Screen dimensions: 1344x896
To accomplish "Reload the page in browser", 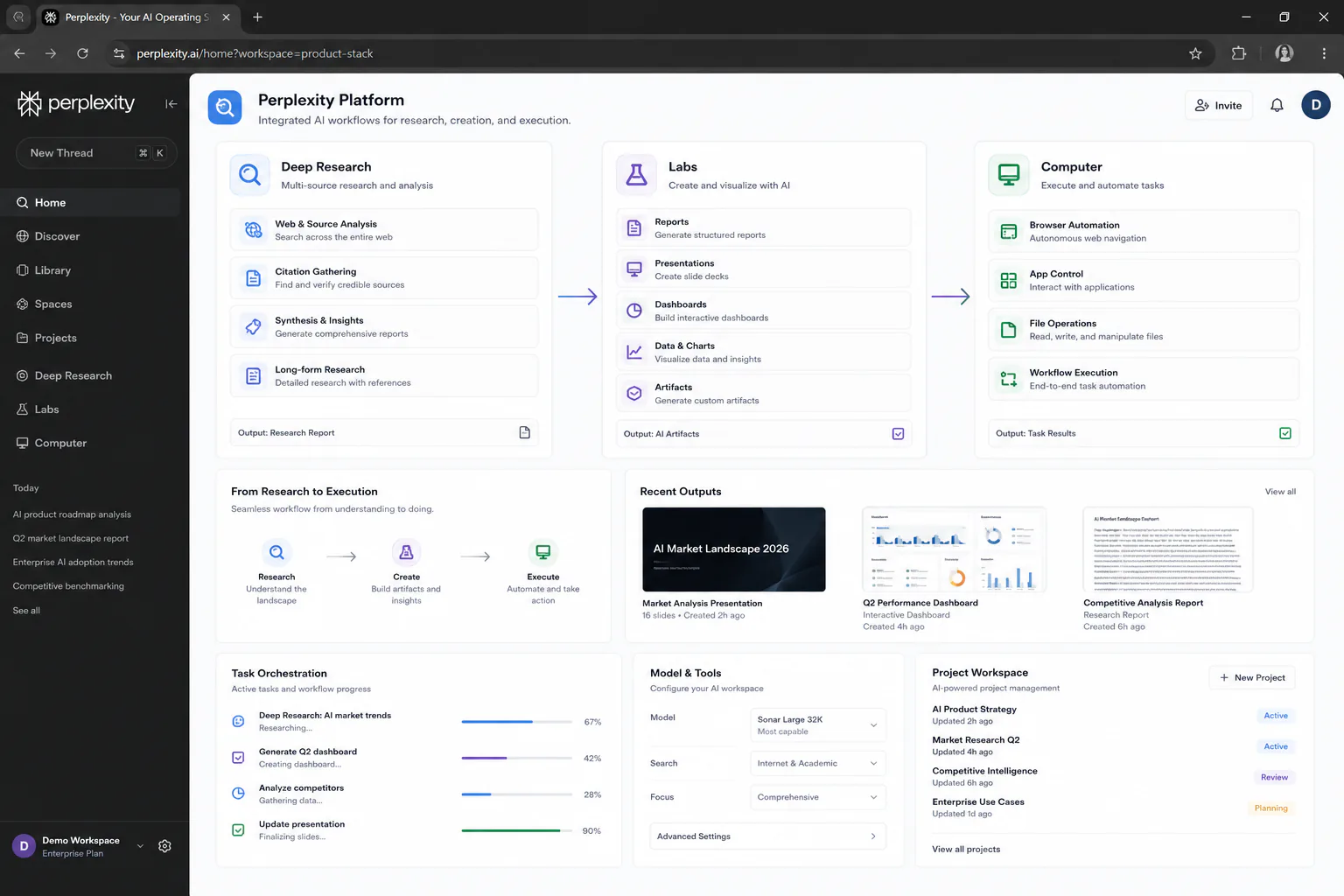I will coord(82,53).
